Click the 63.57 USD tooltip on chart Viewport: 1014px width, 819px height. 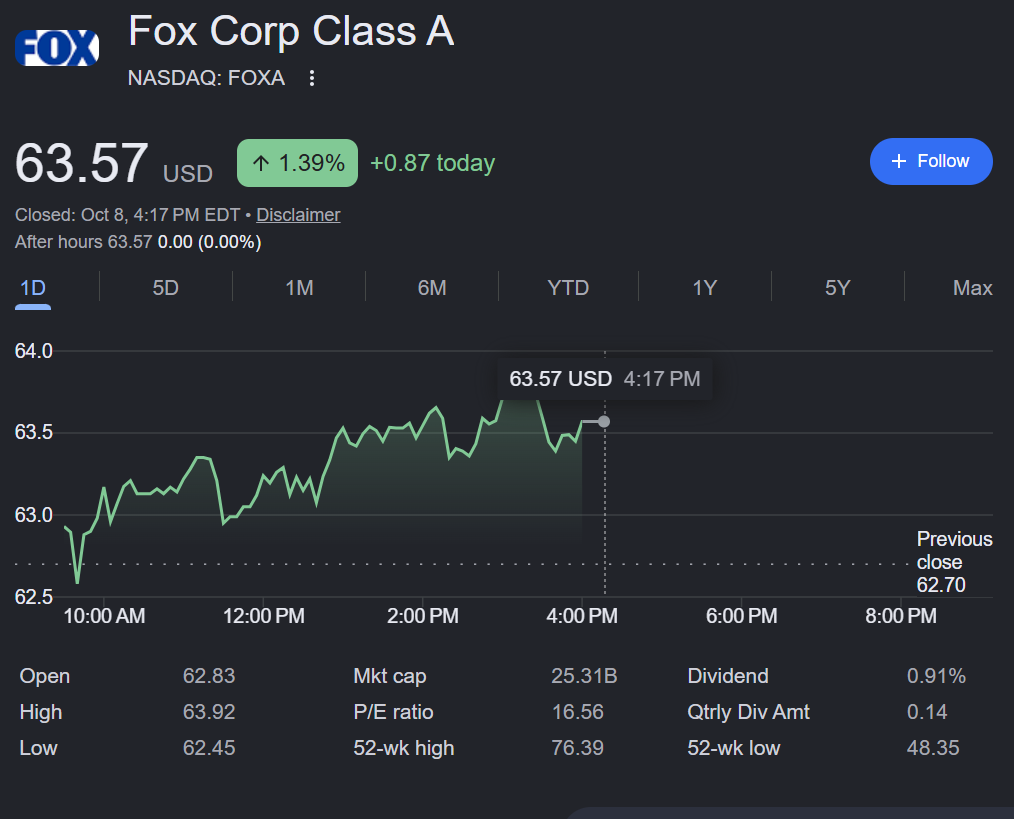[605, 378]
